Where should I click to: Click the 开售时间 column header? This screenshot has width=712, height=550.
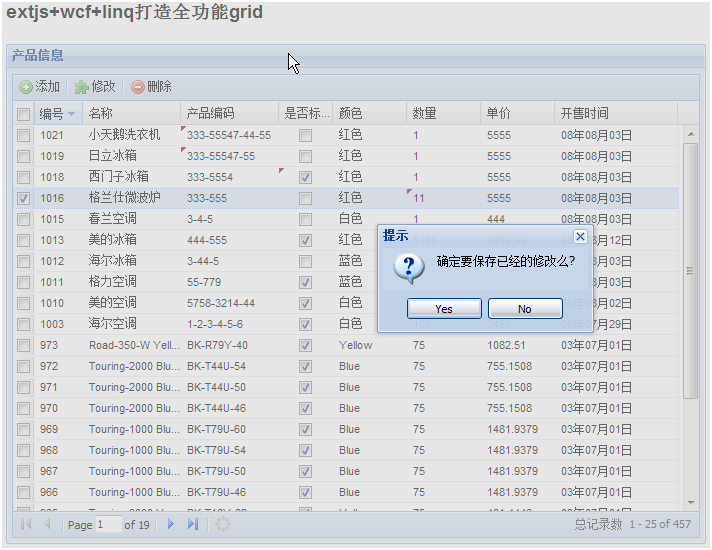(584, 113)
